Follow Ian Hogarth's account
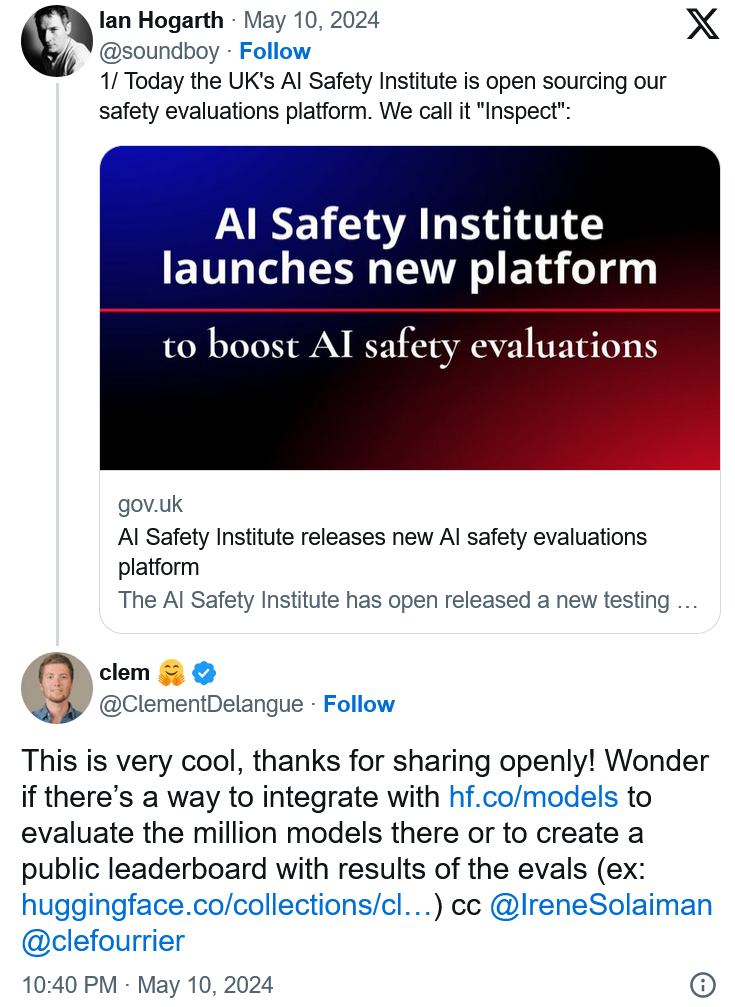Image resolution: width=735 pixels, height=1007 pixels. [275, 51]
